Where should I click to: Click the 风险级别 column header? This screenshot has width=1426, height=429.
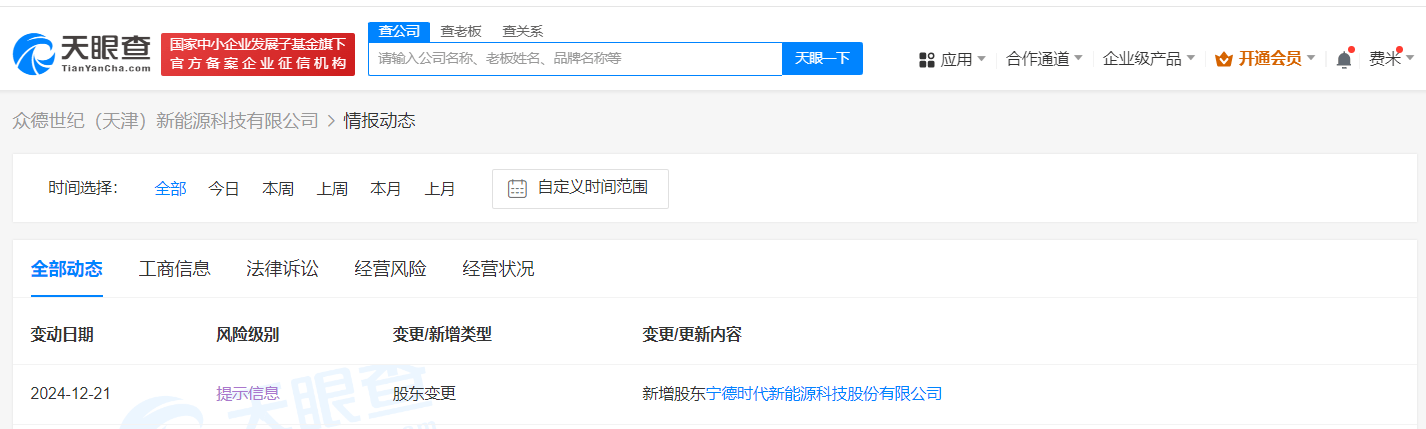[248, 334]
